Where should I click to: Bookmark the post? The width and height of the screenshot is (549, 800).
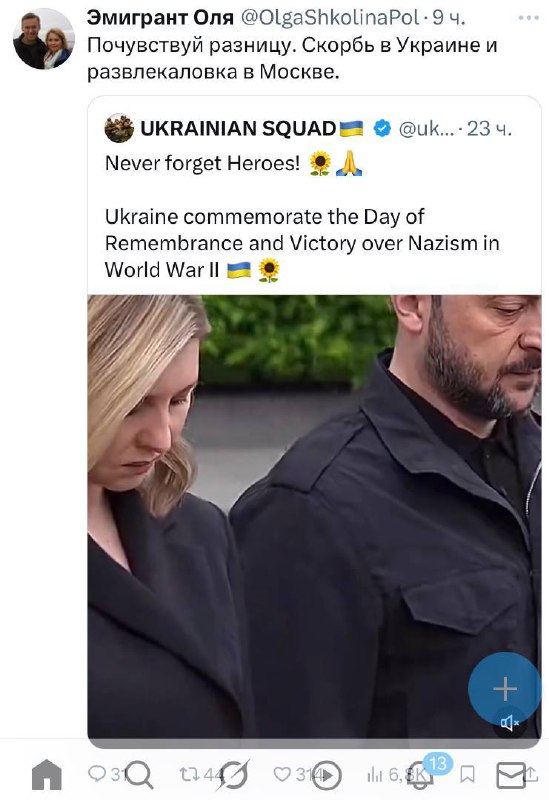pos(467,774)
